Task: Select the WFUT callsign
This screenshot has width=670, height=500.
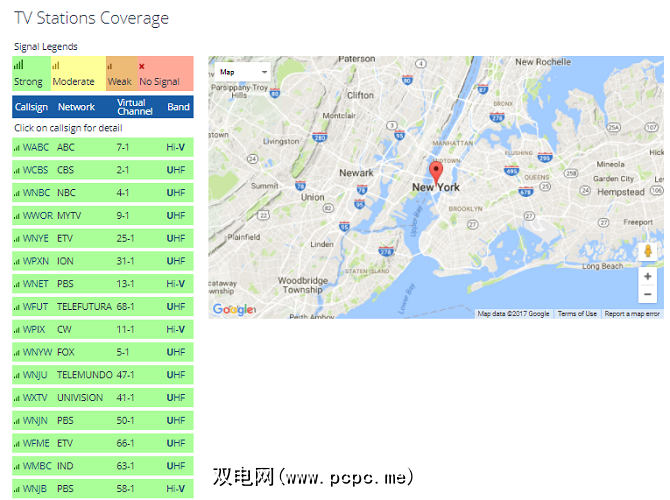Action: (35, 307)
